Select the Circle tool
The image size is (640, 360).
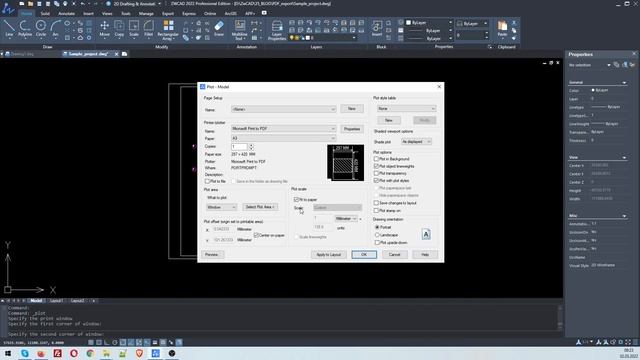(41, 29)
